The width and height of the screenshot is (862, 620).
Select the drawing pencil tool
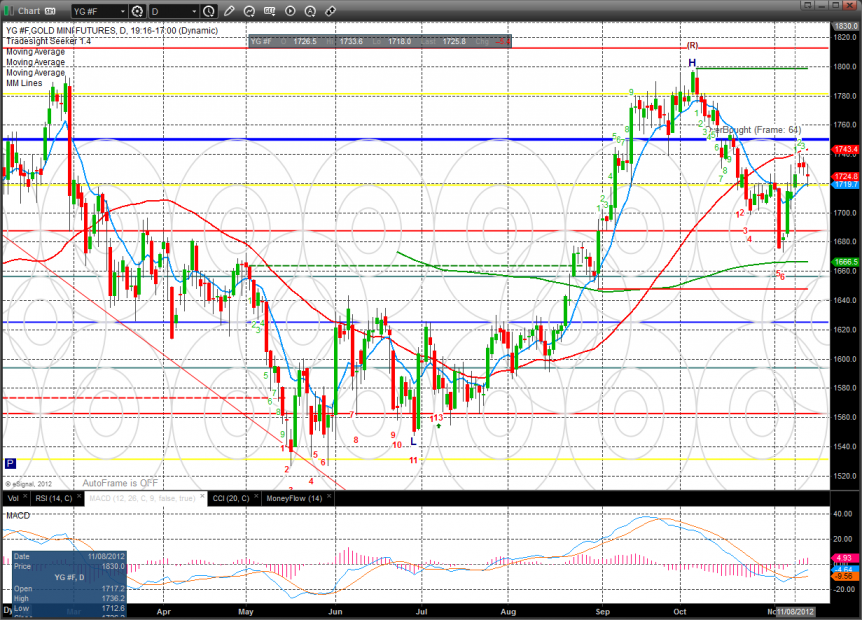[x=229, y=11]
